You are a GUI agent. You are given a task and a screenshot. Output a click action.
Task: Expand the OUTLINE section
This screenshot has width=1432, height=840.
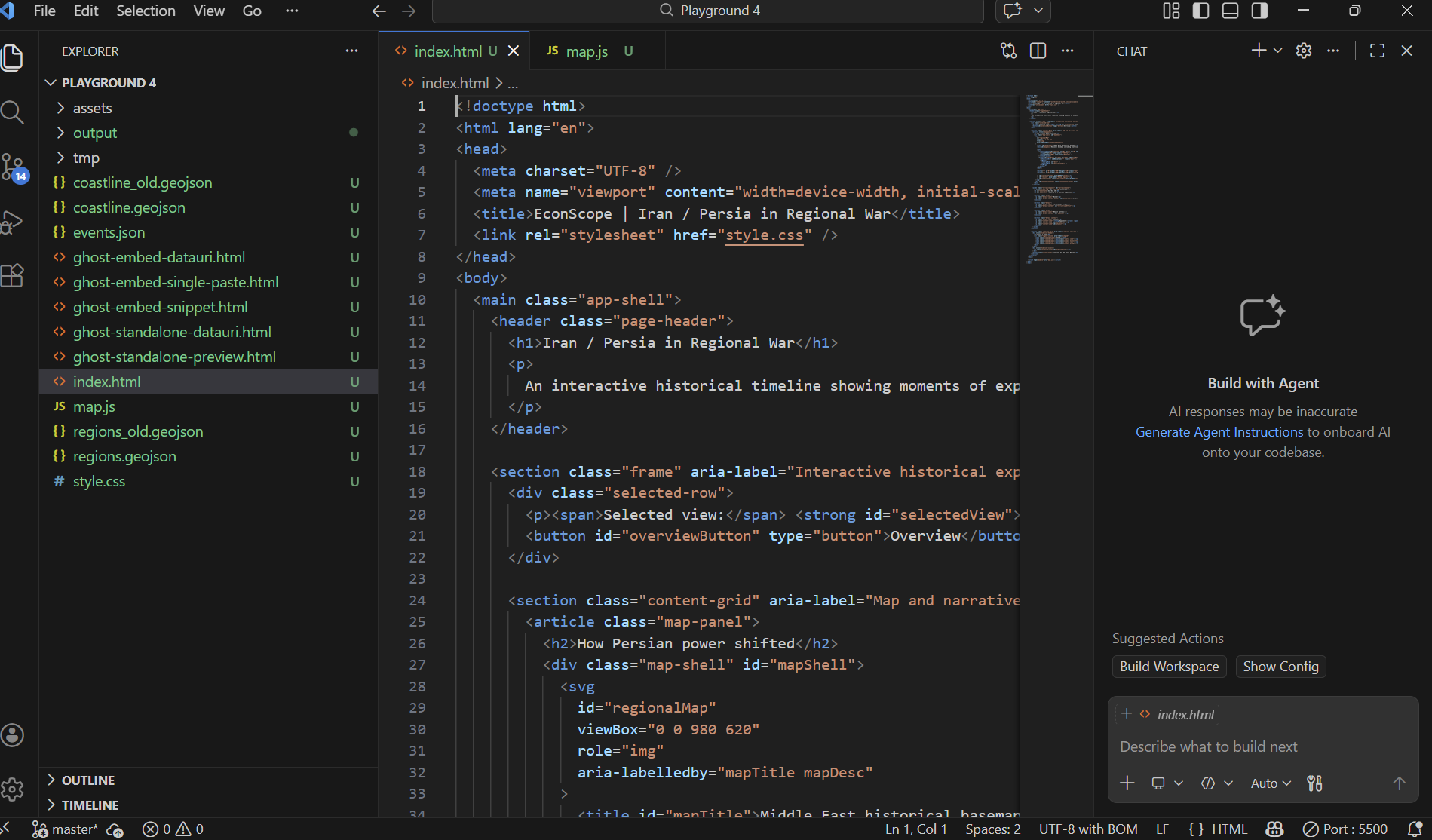click(87, 780)
